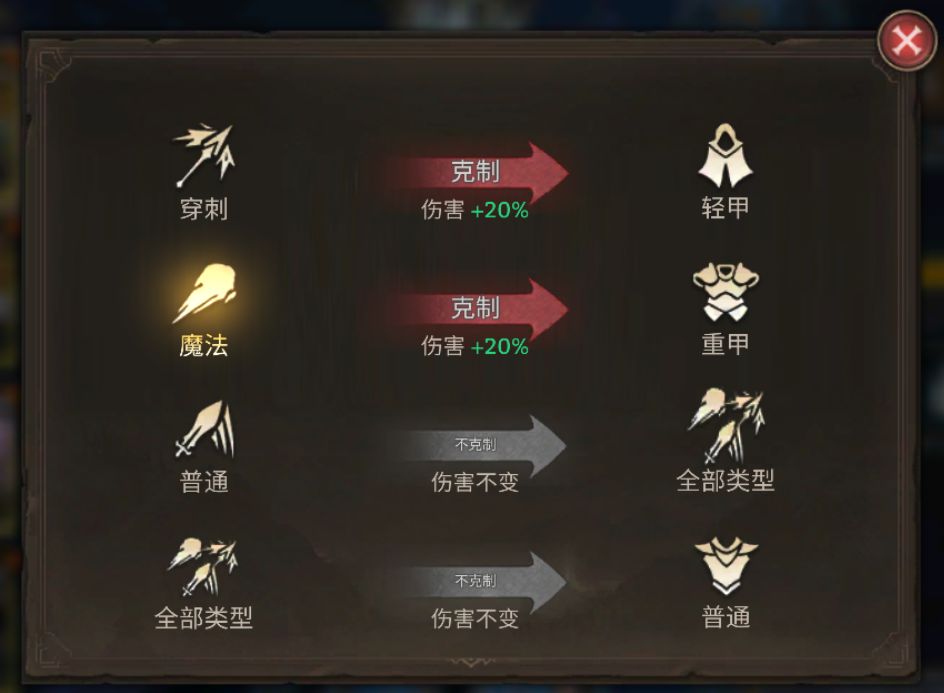Click 伤害不变 text in the 普通 attack row
The width and height of the screenshot is (944, 693).
pos(475,482)
